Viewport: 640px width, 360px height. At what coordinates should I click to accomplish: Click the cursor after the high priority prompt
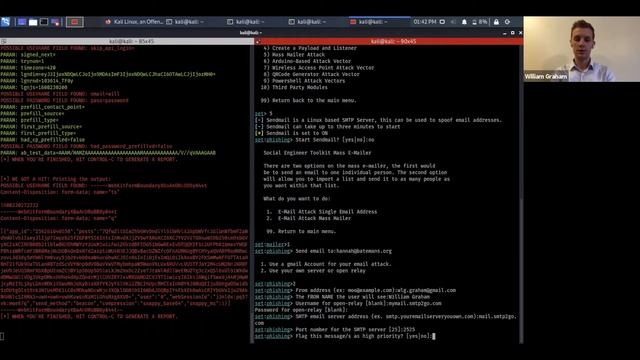click(434, 336)
